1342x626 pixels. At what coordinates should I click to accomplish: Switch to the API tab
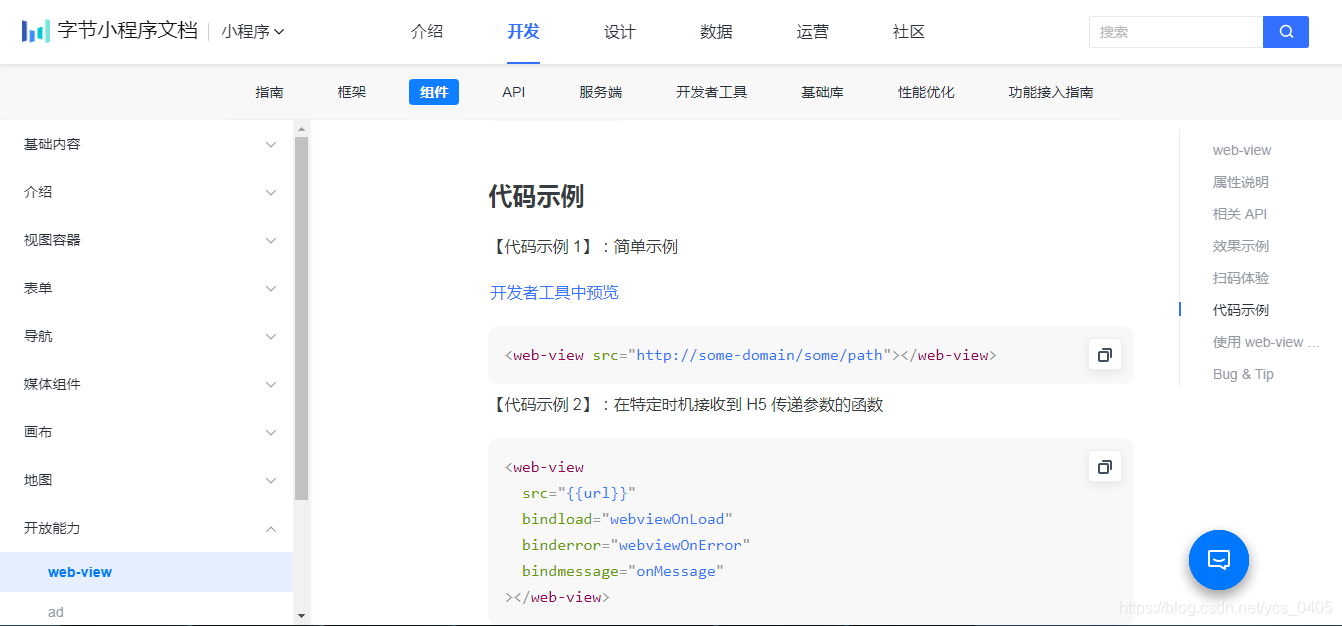pyautogui.click(x=513, y=91)
